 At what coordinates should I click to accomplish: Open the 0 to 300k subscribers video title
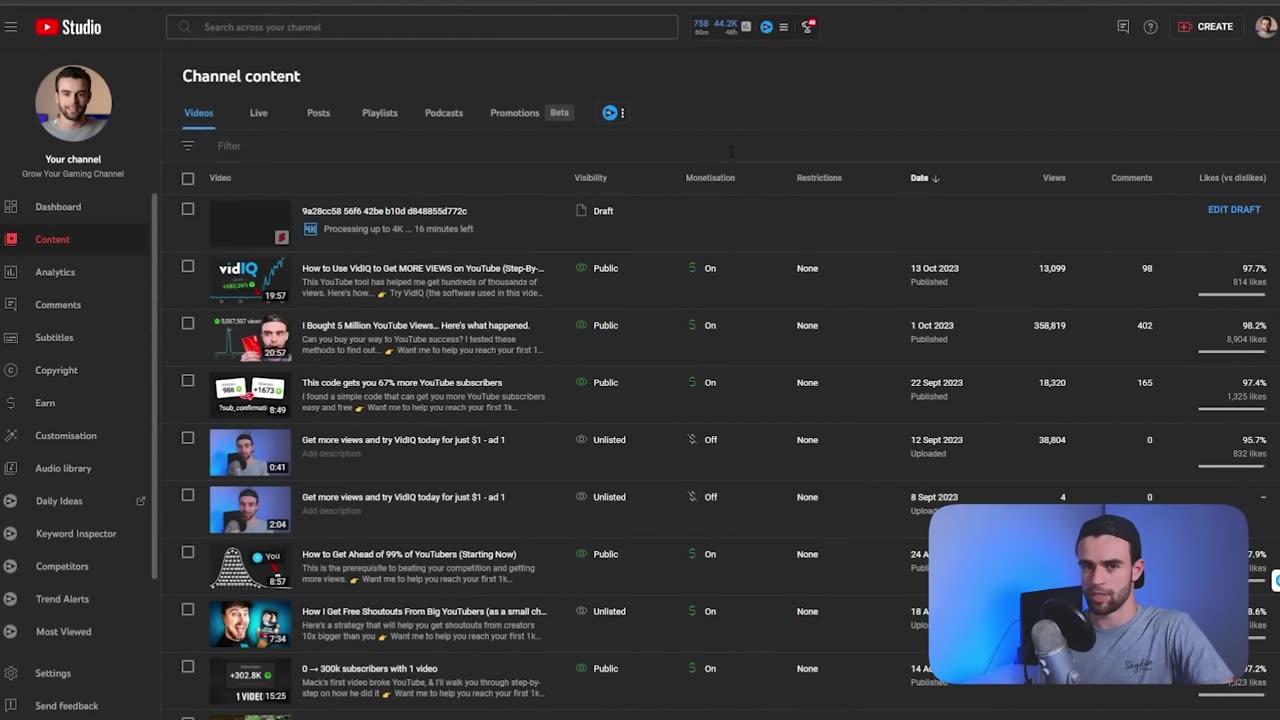pos(370,669)
